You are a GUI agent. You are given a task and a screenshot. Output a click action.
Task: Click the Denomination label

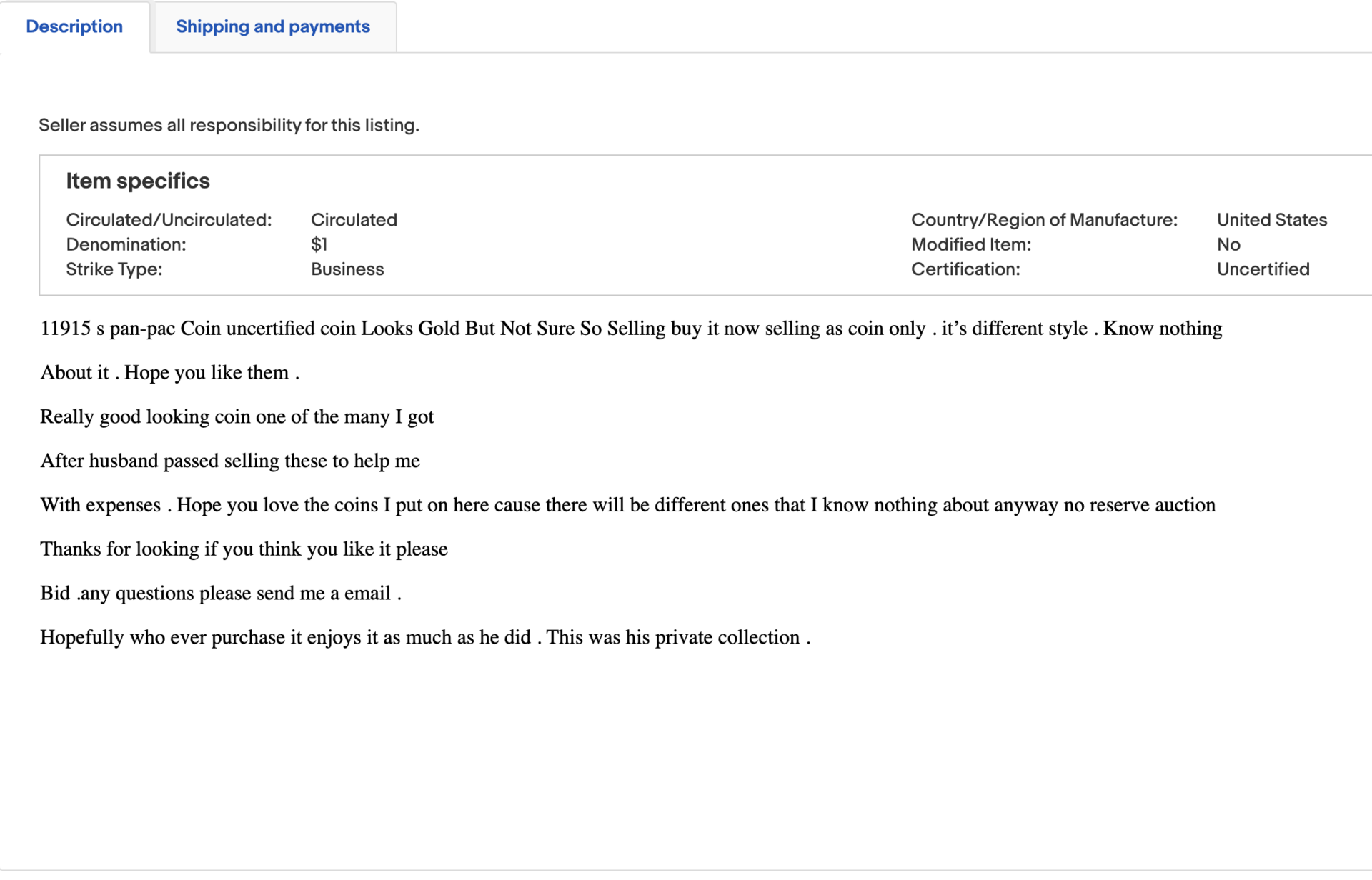click(x=126, y=244)
